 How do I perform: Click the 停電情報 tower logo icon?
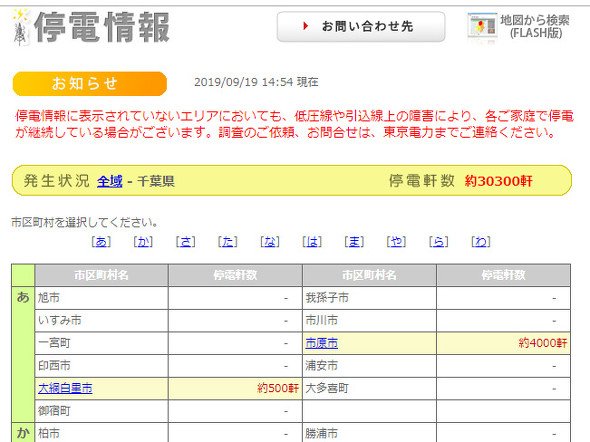pyautogui.click(x=21, y=28)
